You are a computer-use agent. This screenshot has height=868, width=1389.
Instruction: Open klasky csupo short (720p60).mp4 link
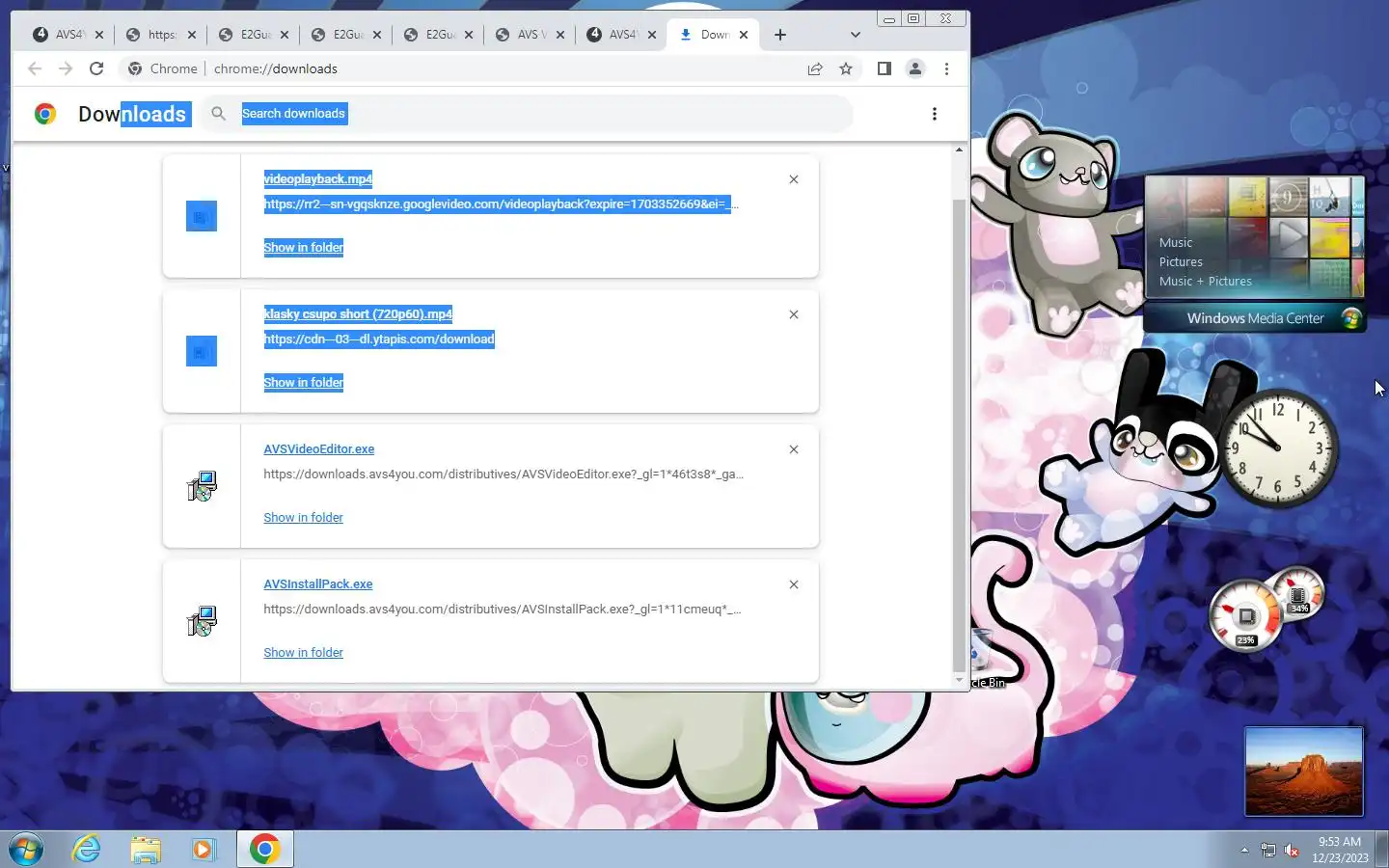(x=358, y=314)
